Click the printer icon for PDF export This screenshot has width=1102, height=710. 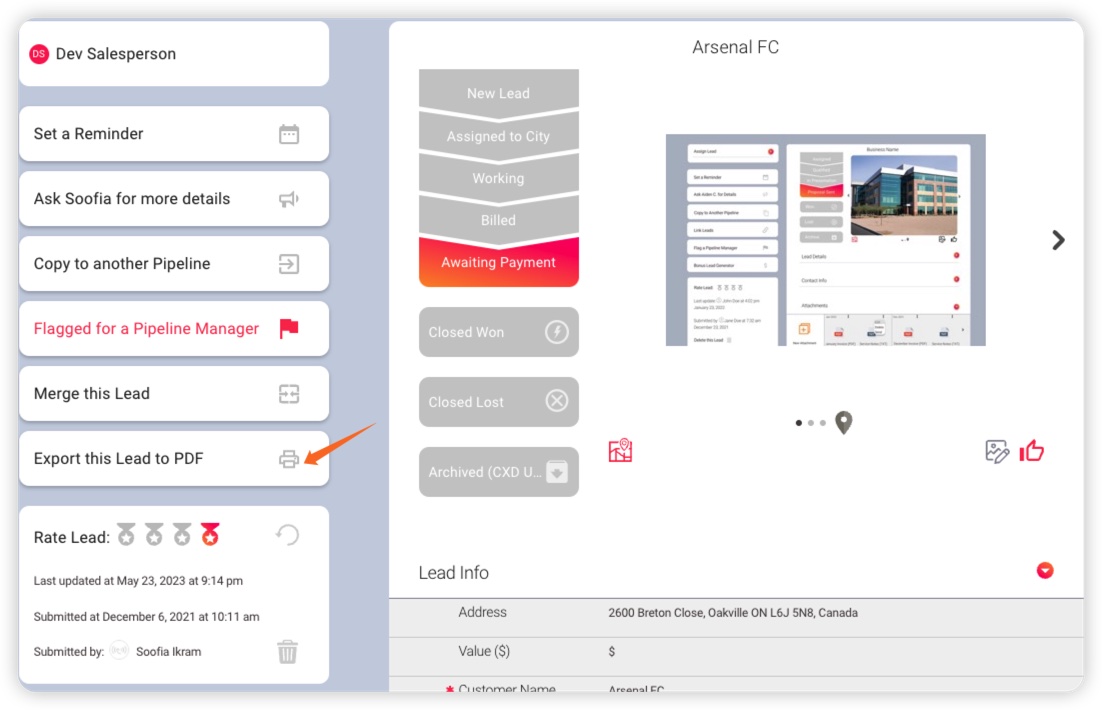(x=289, y=459)
